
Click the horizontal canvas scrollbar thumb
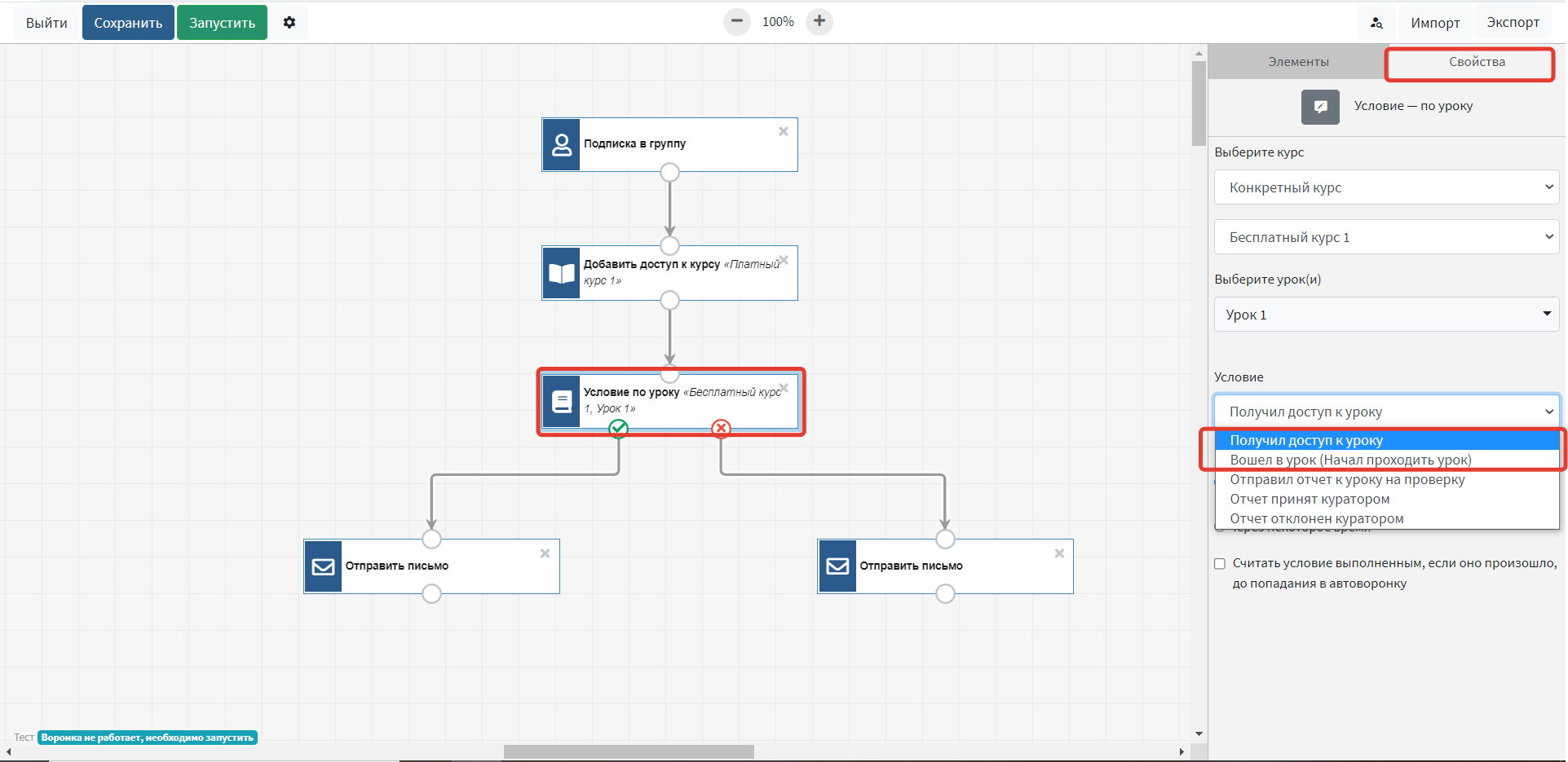(628, 751)
